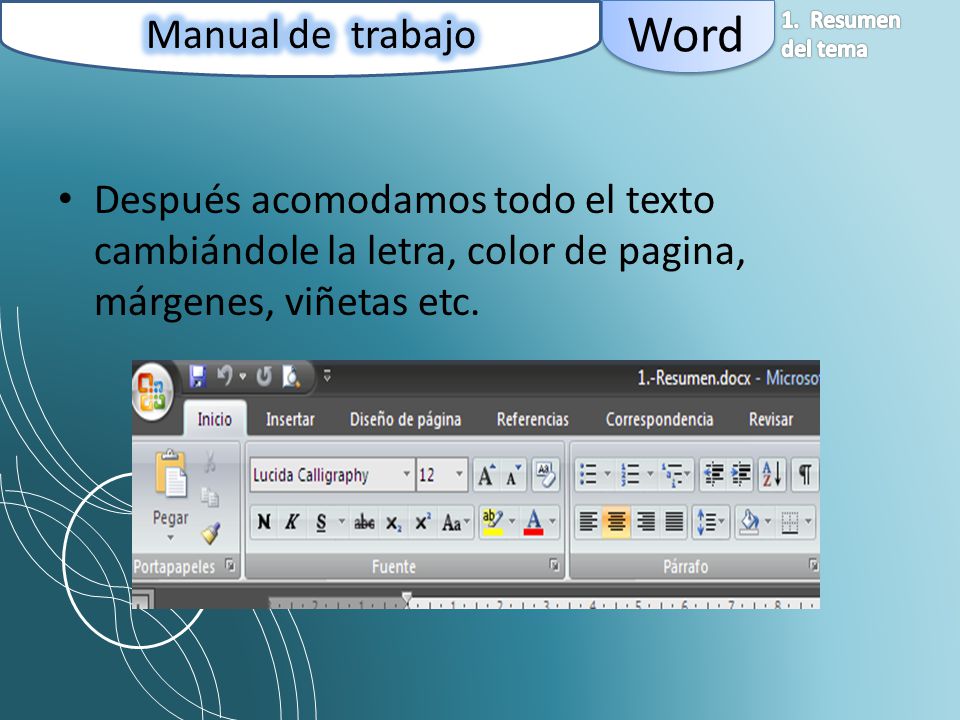The height and width of the screenshot is (720, 960).
Task: Undo the last action
Action: pyautogui.click(x=225, y=376)
